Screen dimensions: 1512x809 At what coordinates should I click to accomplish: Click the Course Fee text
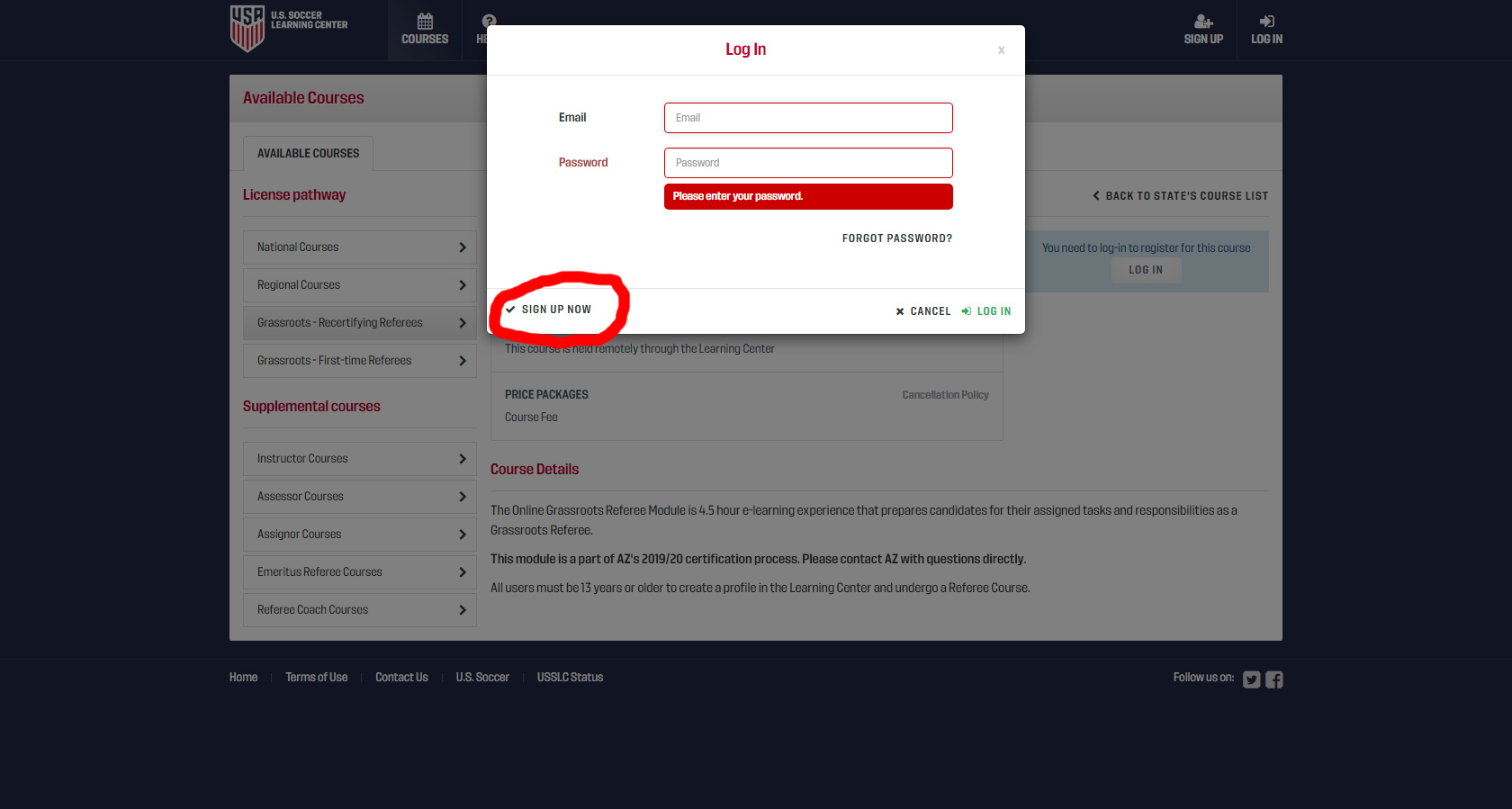pos(531,418)
